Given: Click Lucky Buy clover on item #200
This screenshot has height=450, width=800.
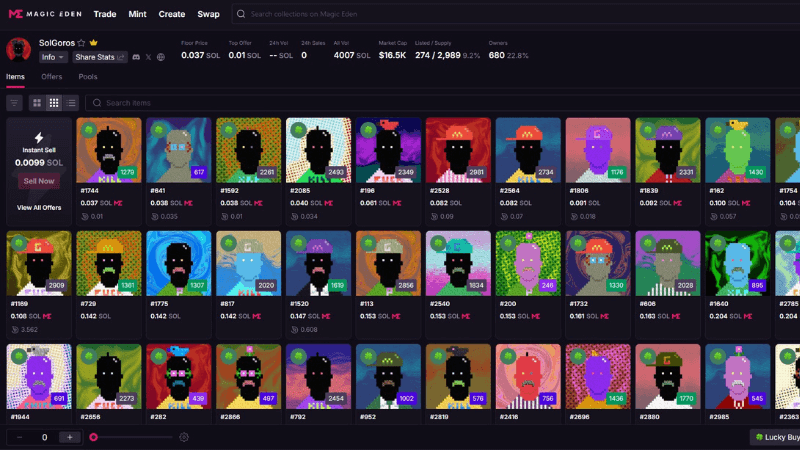Looking at the screenshot, I should coord(508,243).
